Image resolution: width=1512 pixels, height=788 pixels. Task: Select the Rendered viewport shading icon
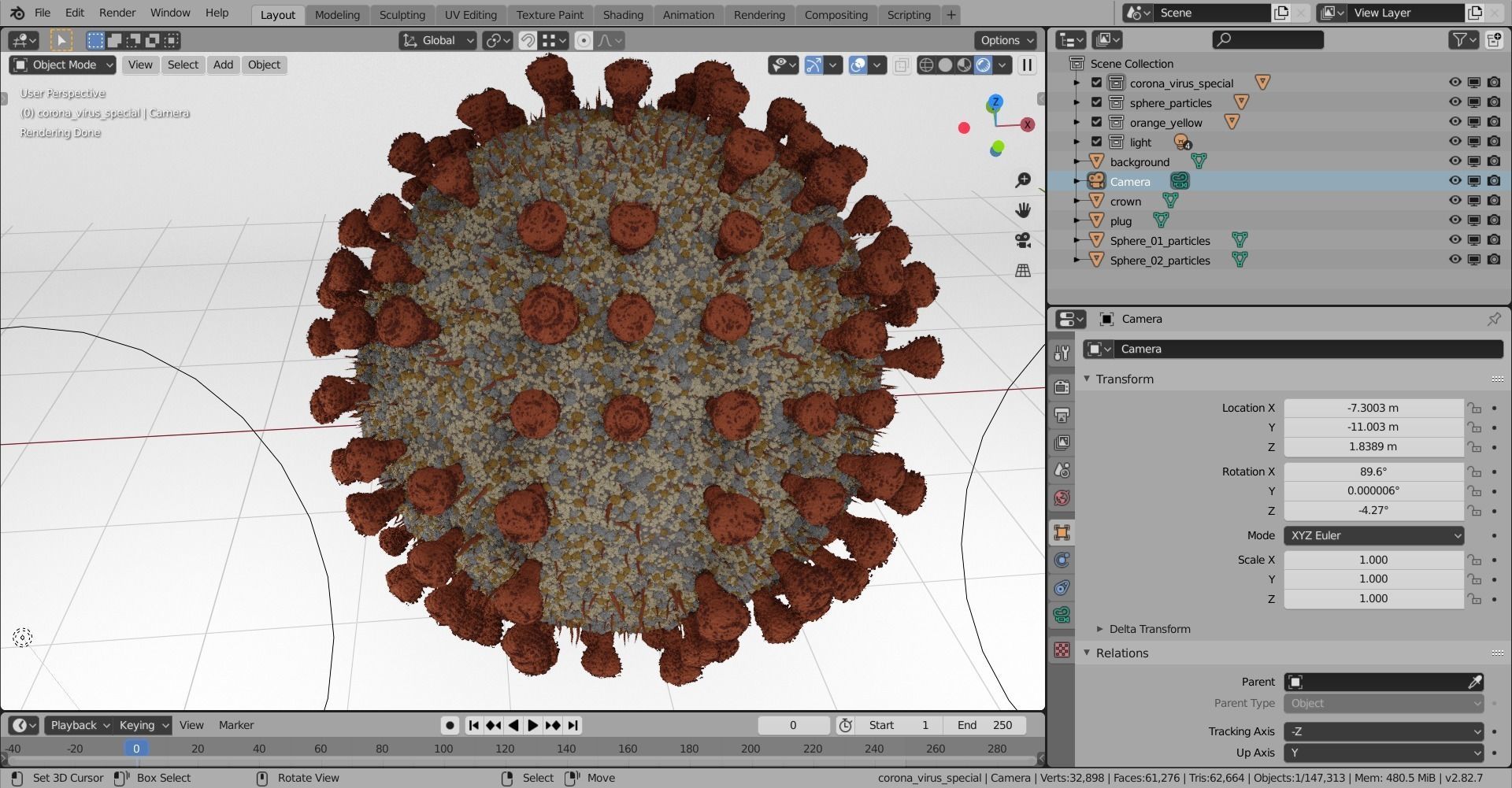click(x=984, y=65)
